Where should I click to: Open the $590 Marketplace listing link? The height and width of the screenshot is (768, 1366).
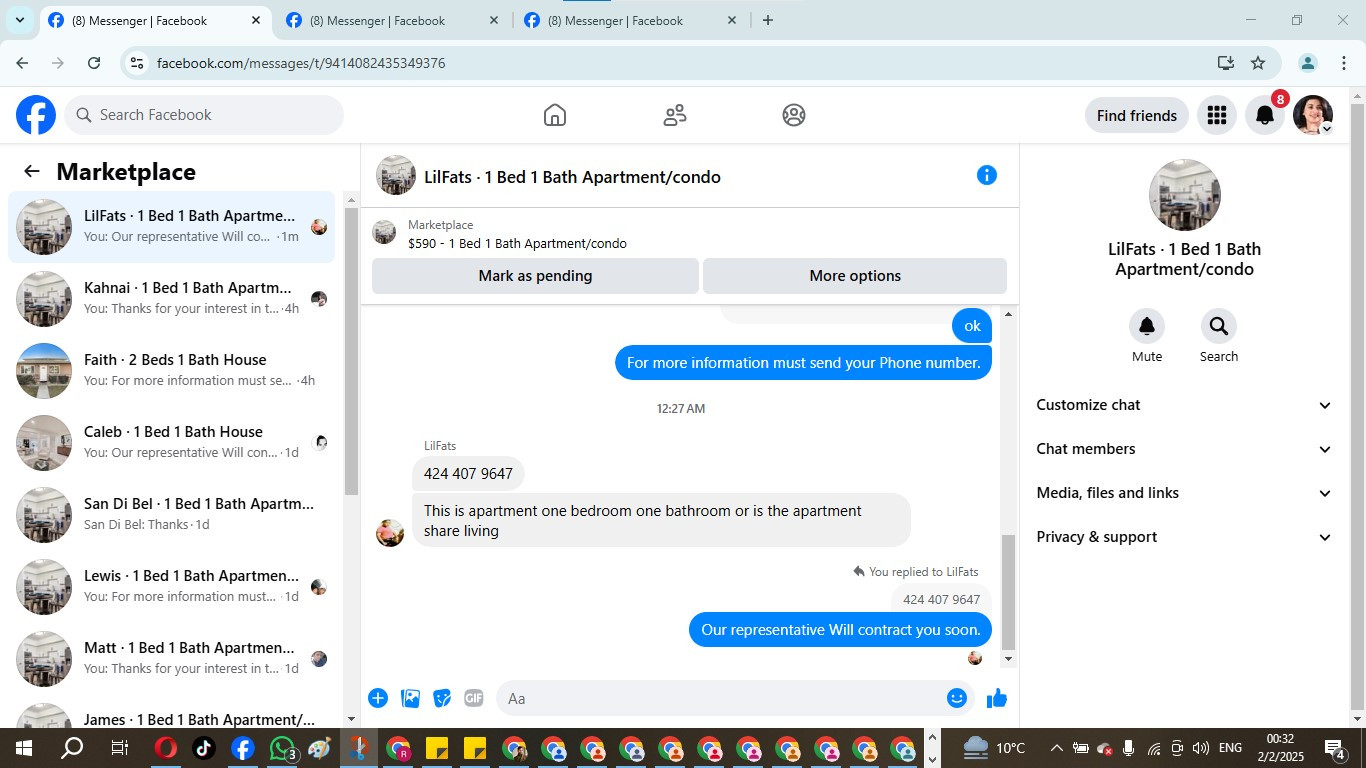pos(517,243)
